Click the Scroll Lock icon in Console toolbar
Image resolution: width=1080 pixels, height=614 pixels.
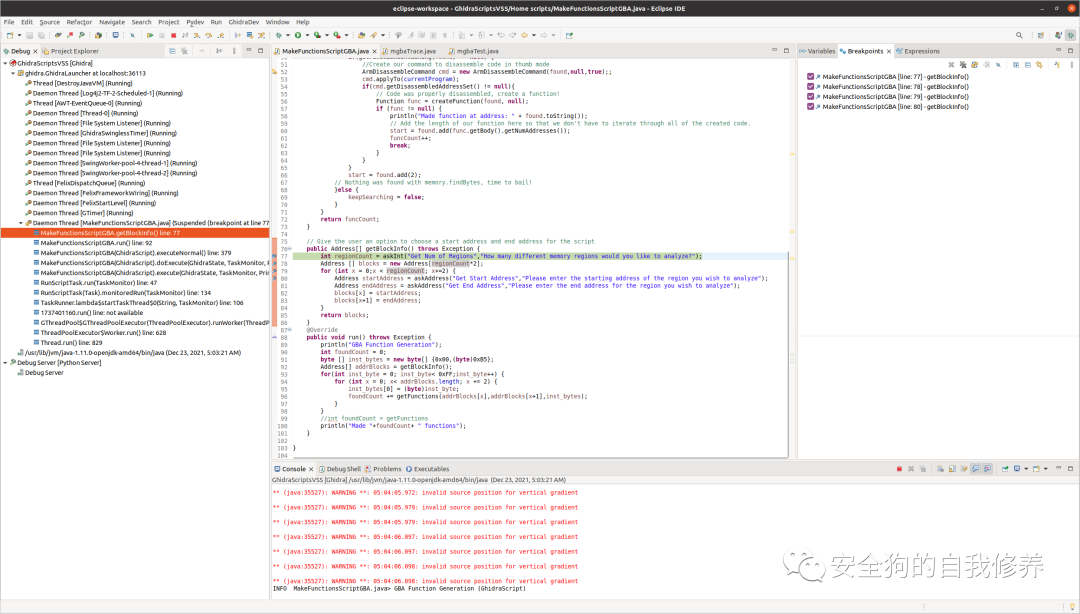coord(953,469)
